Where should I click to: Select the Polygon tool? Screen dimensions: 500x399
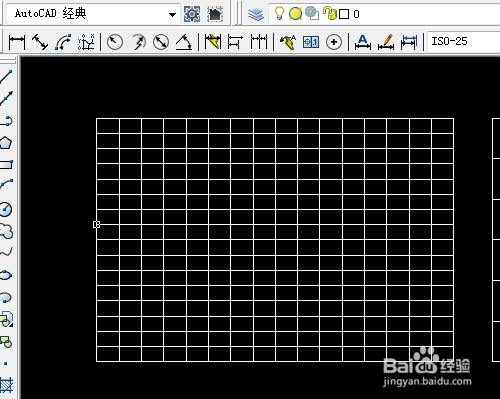pyautogui.click(x=6, y=143)
